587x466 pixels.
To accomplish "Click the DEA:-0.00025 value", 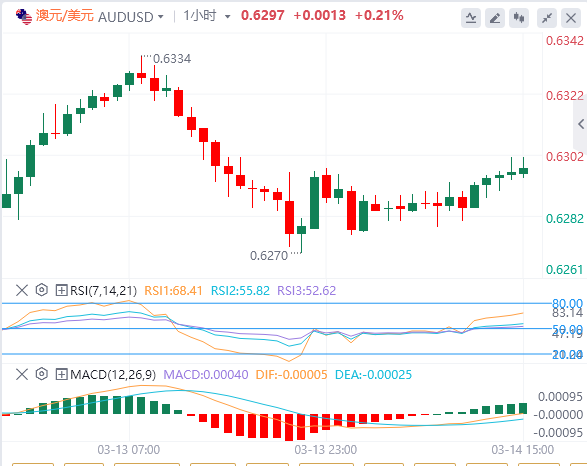I will click(x=373, y=374).
